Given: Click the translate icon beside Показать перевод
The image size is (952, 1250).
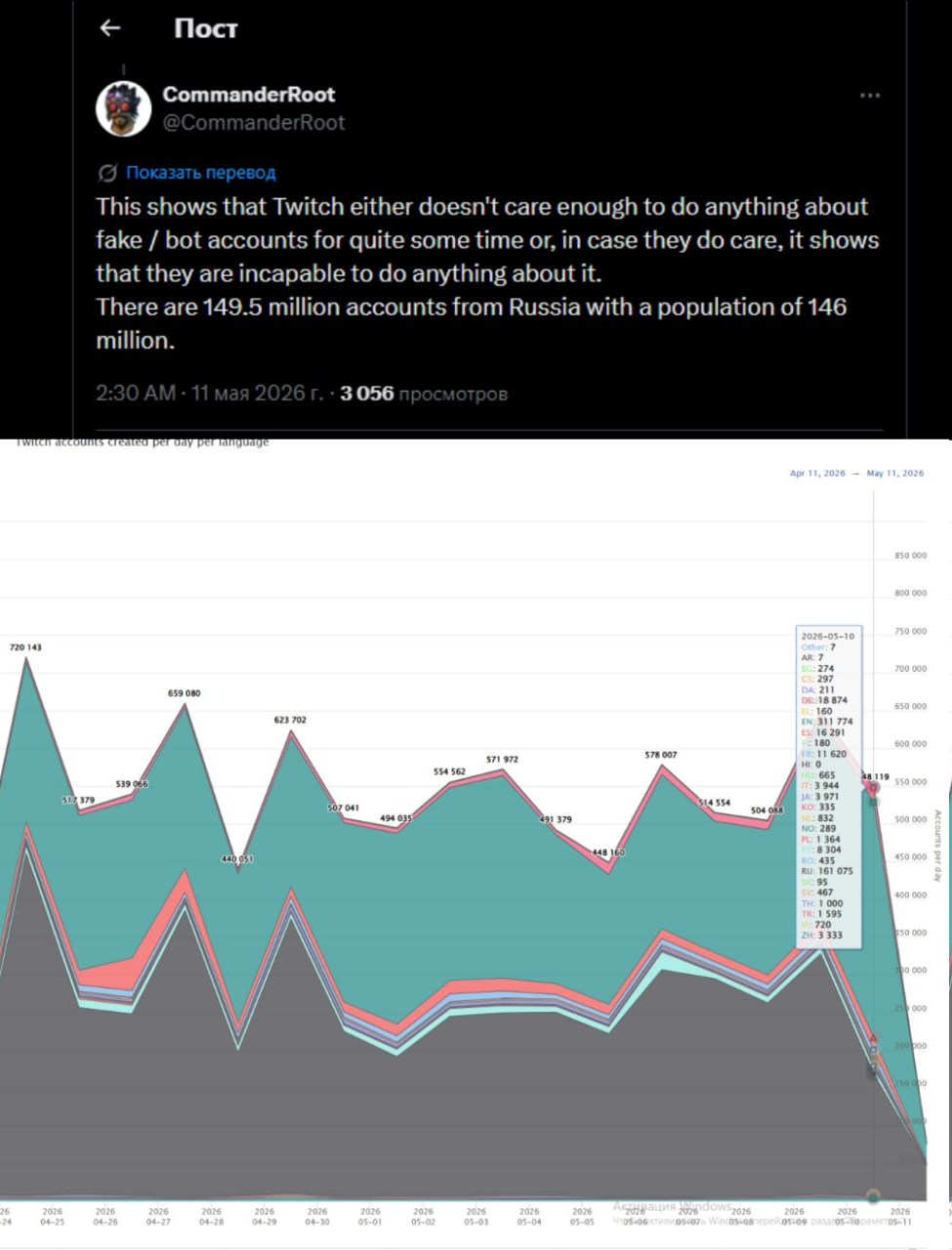Looking at the screenshot, I should pos(107,173).
